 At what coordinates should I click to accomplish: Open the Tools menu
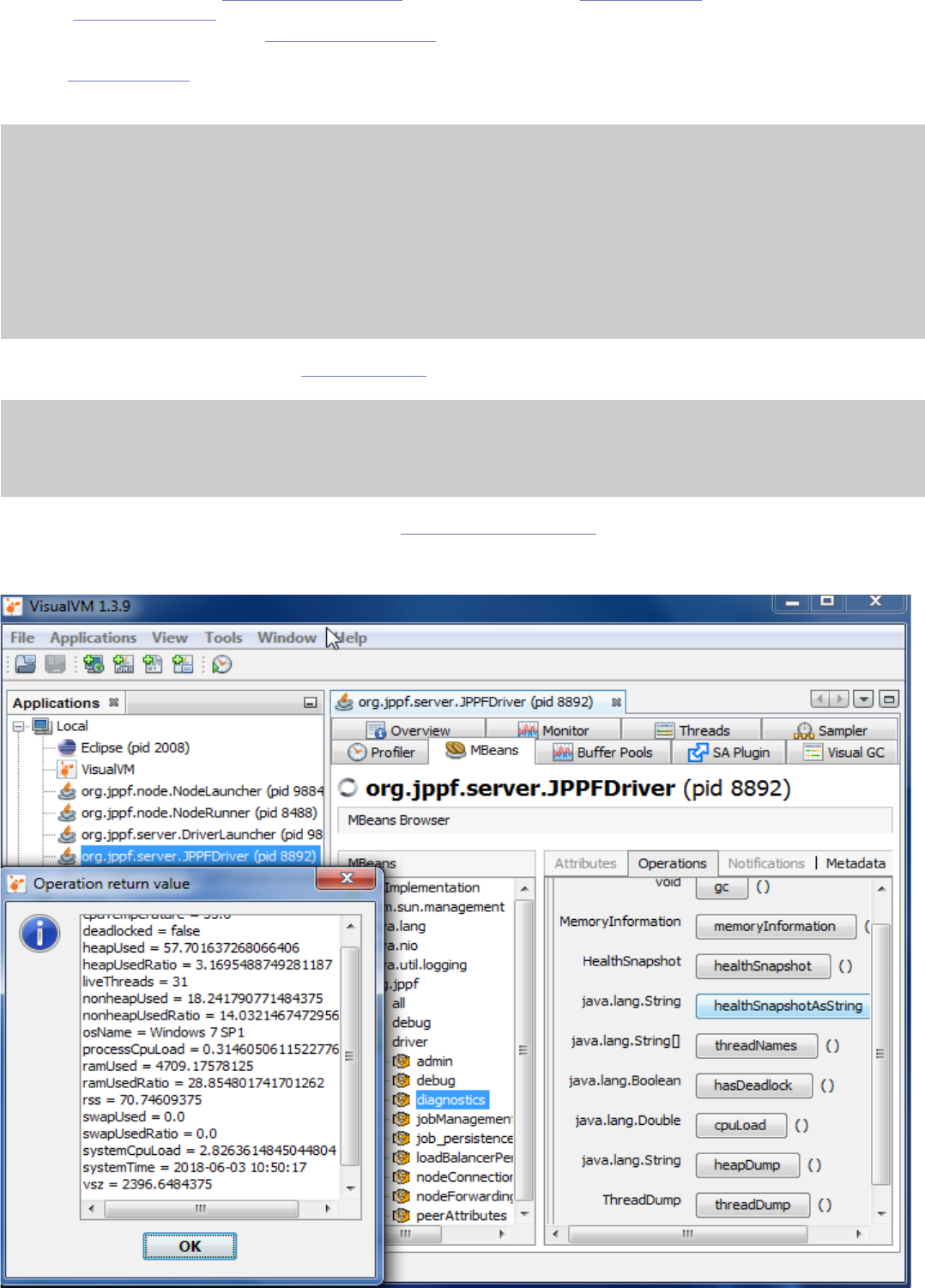pos(223,638)
